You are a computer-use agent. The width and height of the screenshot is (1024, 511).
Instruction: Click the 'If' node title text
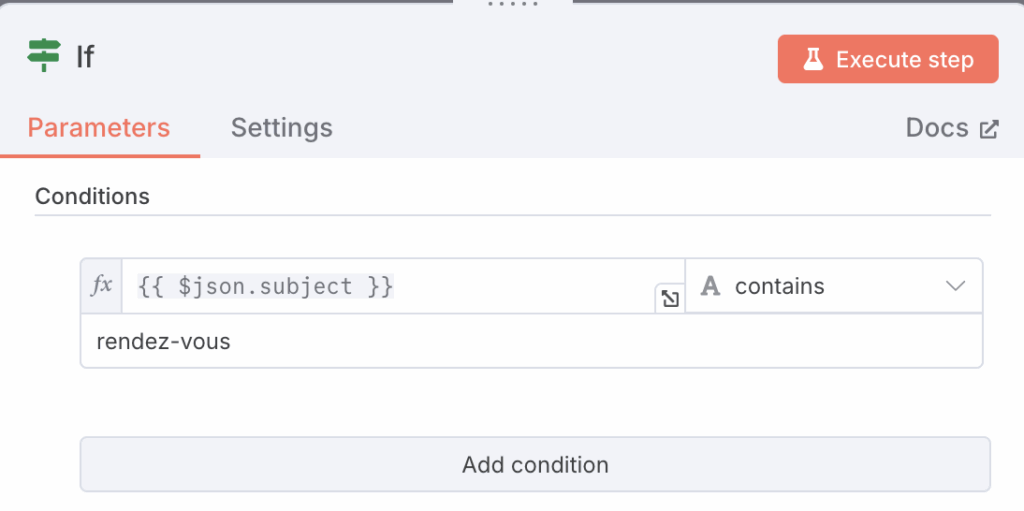(86, 57)
